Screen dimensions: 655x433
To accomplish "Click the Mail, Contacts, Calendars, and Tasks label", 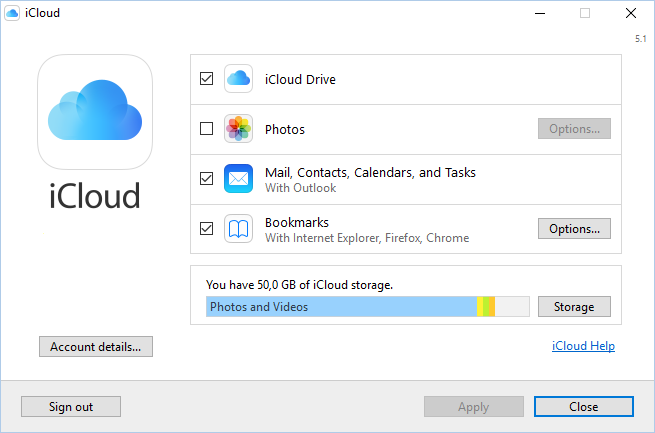I will point(370,172).
